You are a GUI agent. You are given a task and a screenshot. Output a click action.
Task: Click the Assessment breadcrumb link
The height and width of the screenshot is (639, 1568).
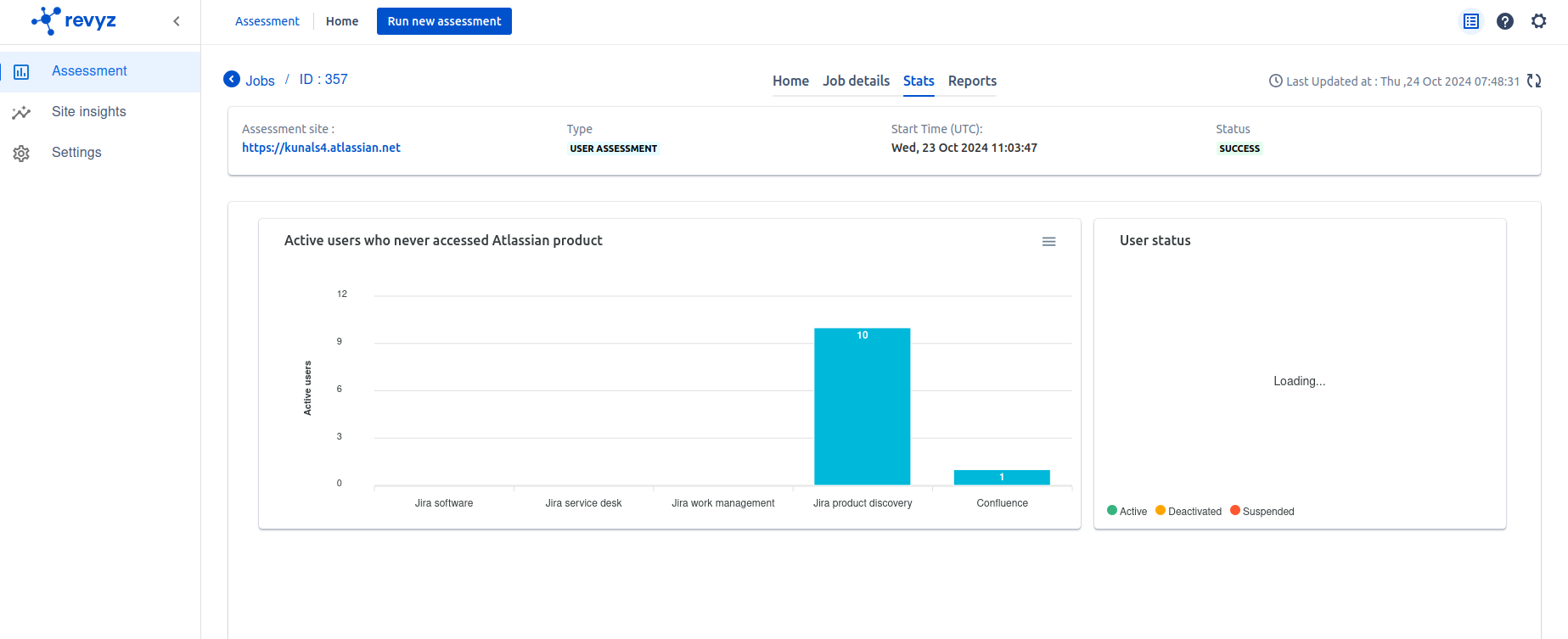click(x=267, y=21)
